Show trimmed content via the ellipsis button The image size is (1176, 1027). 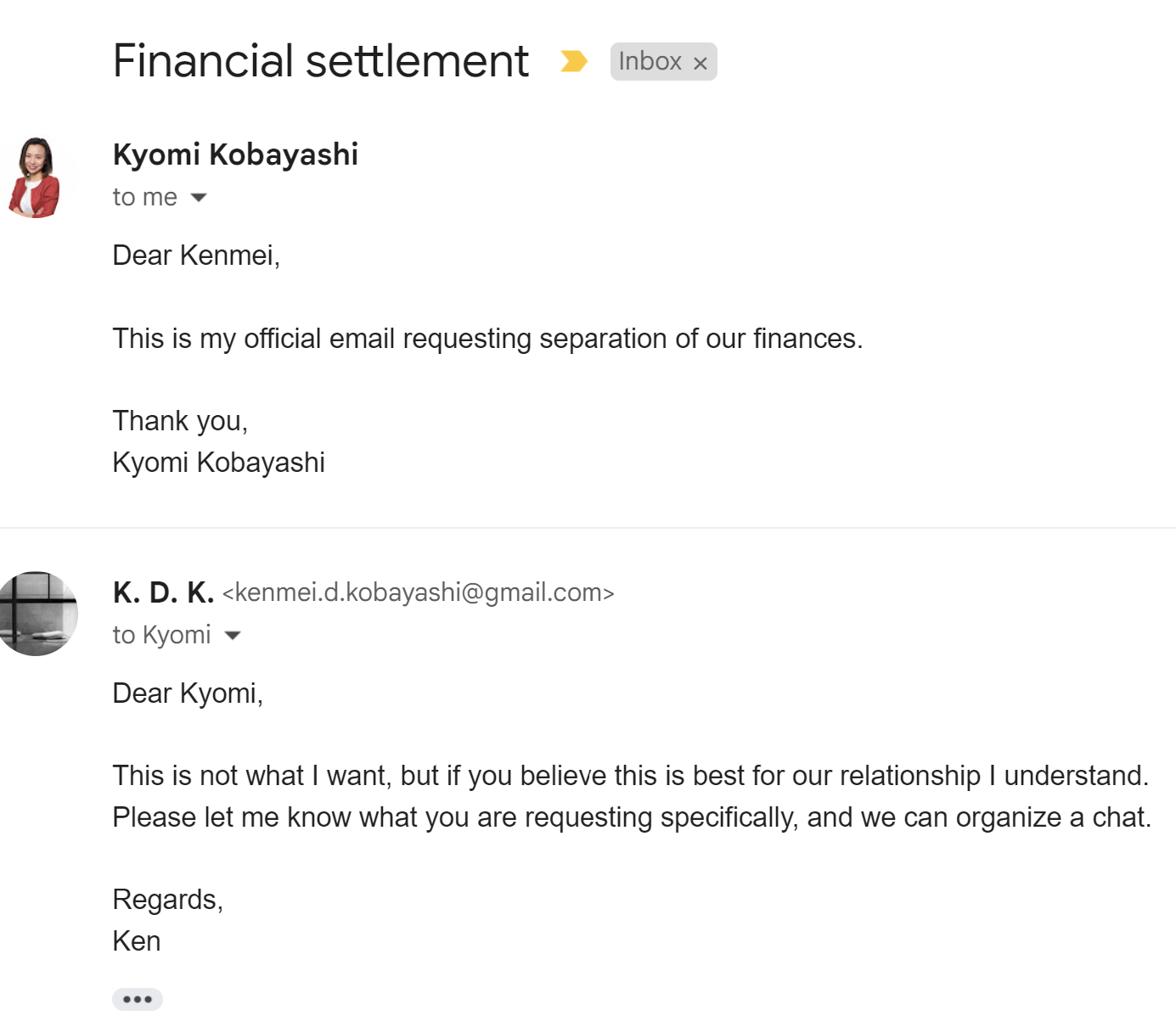point(138,999)
